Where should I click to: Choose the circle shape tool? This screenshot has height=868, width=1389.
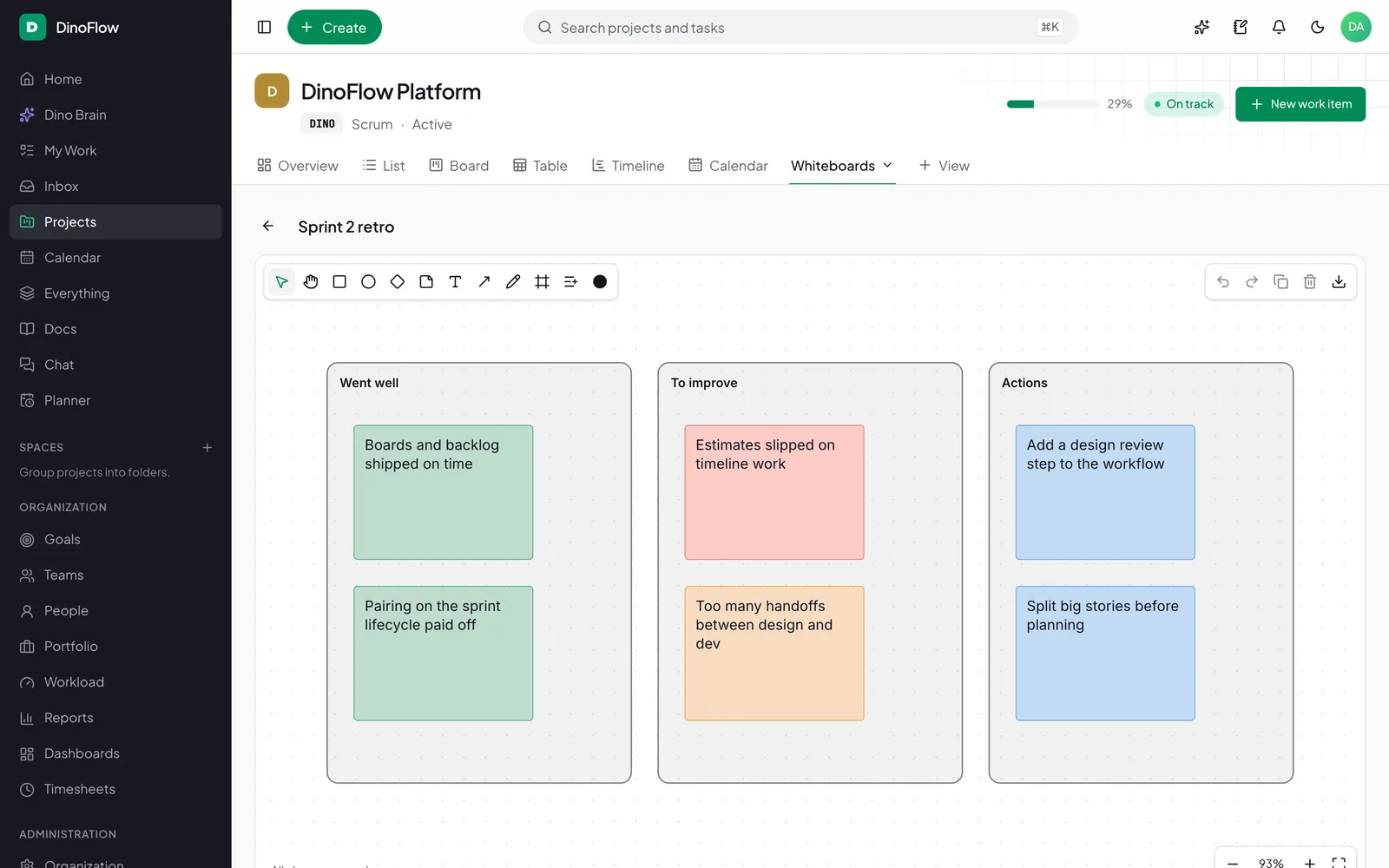368,282
